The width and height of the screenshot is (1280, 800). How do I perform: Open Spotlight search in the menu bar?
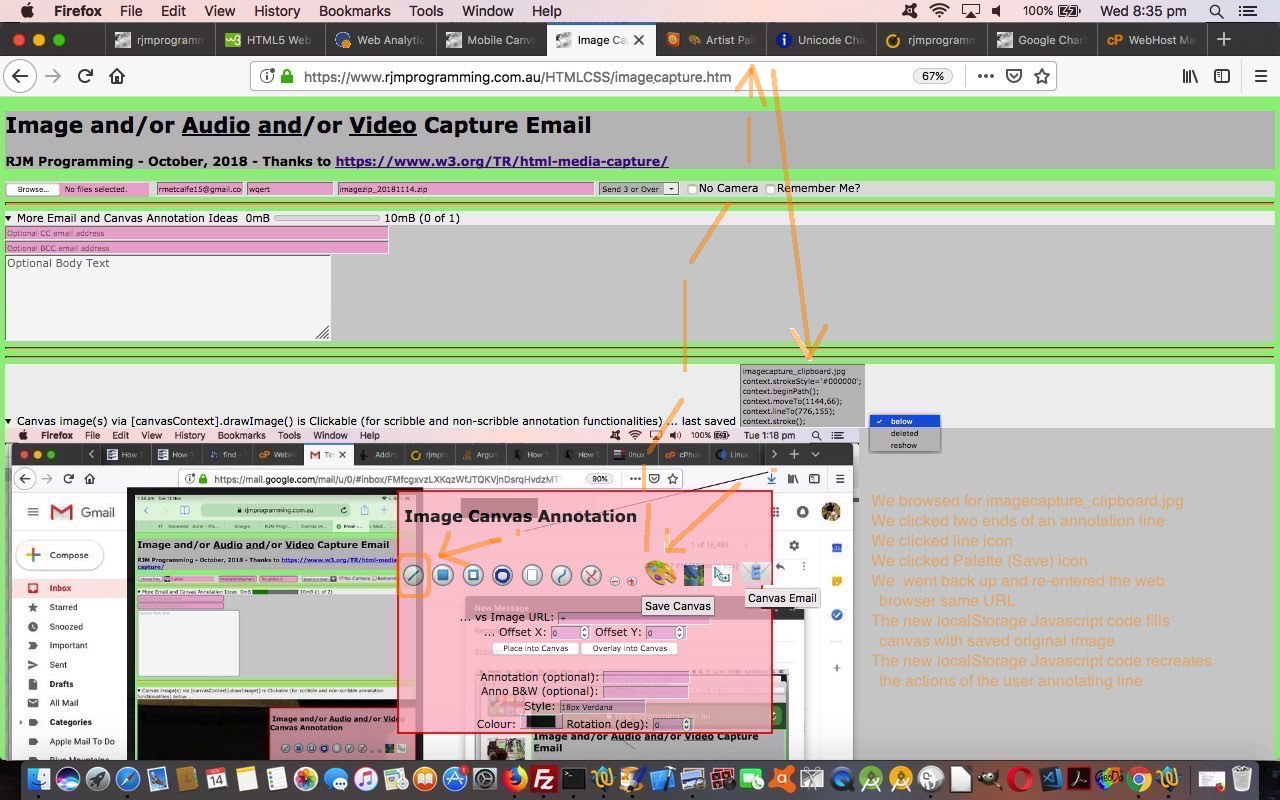pyautogui.click(x=1216, y=11)
